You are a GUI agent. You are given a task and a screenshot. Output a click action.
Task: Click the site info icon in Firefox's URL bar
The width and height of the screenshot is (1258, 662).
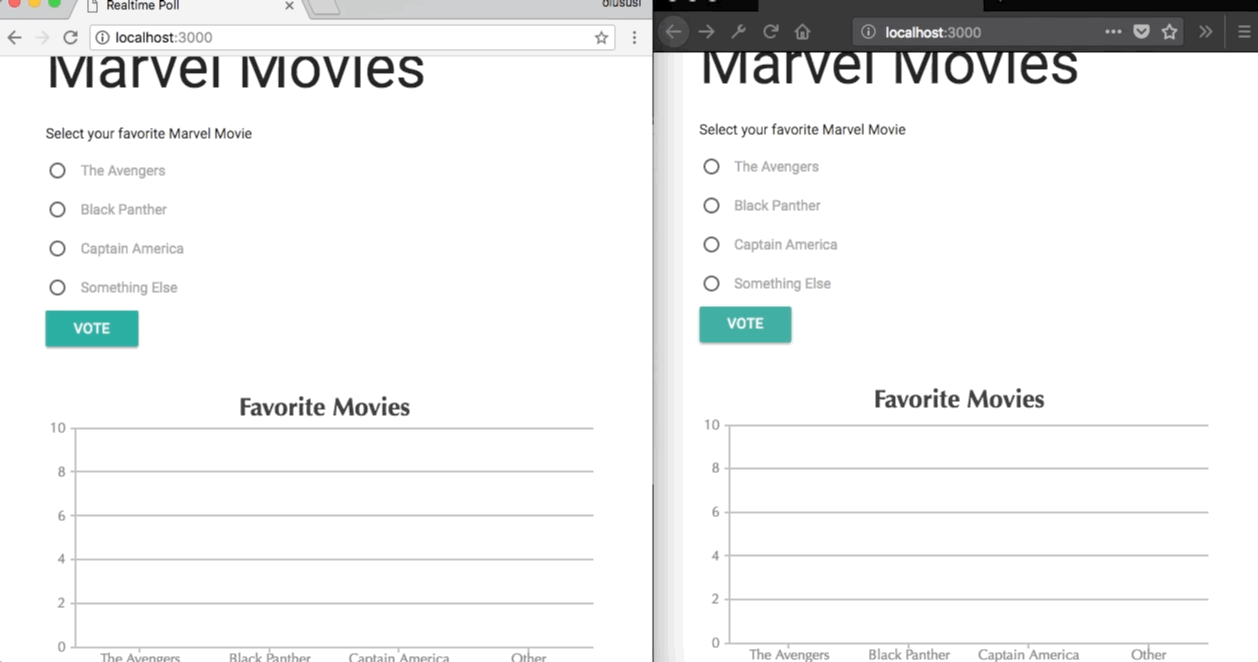(x=869, y=32)
